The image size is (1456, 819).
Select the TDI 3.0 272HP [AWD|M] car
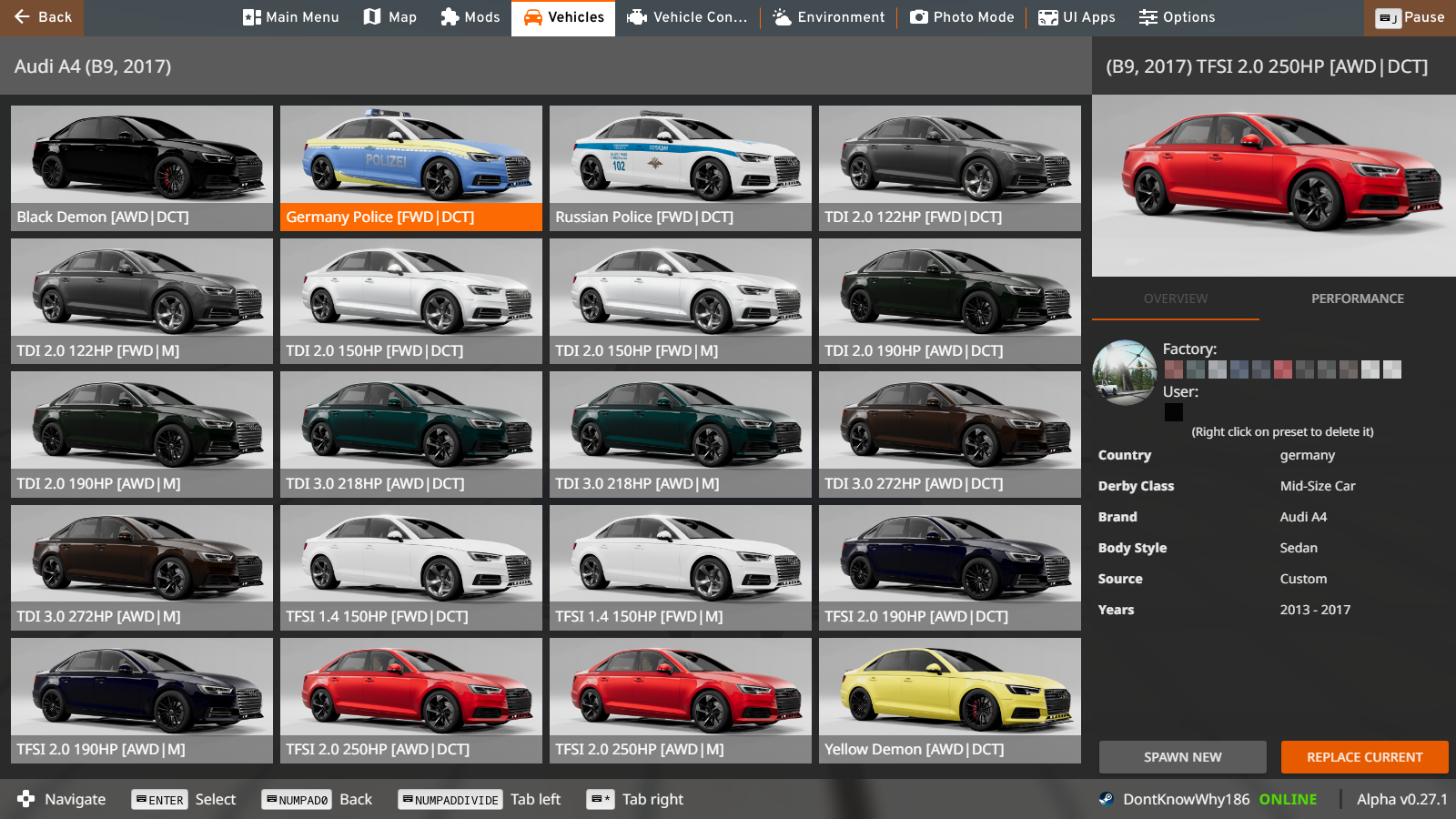[142, 567]
